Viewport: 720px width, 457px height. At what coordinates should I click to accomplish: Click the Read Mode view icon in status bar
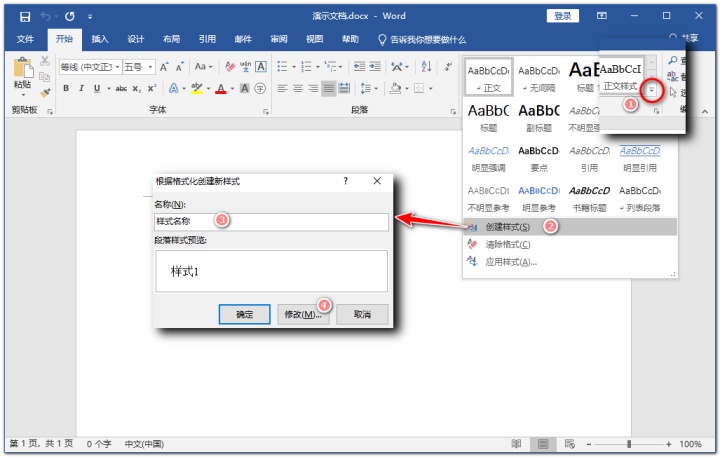point(517,444)
